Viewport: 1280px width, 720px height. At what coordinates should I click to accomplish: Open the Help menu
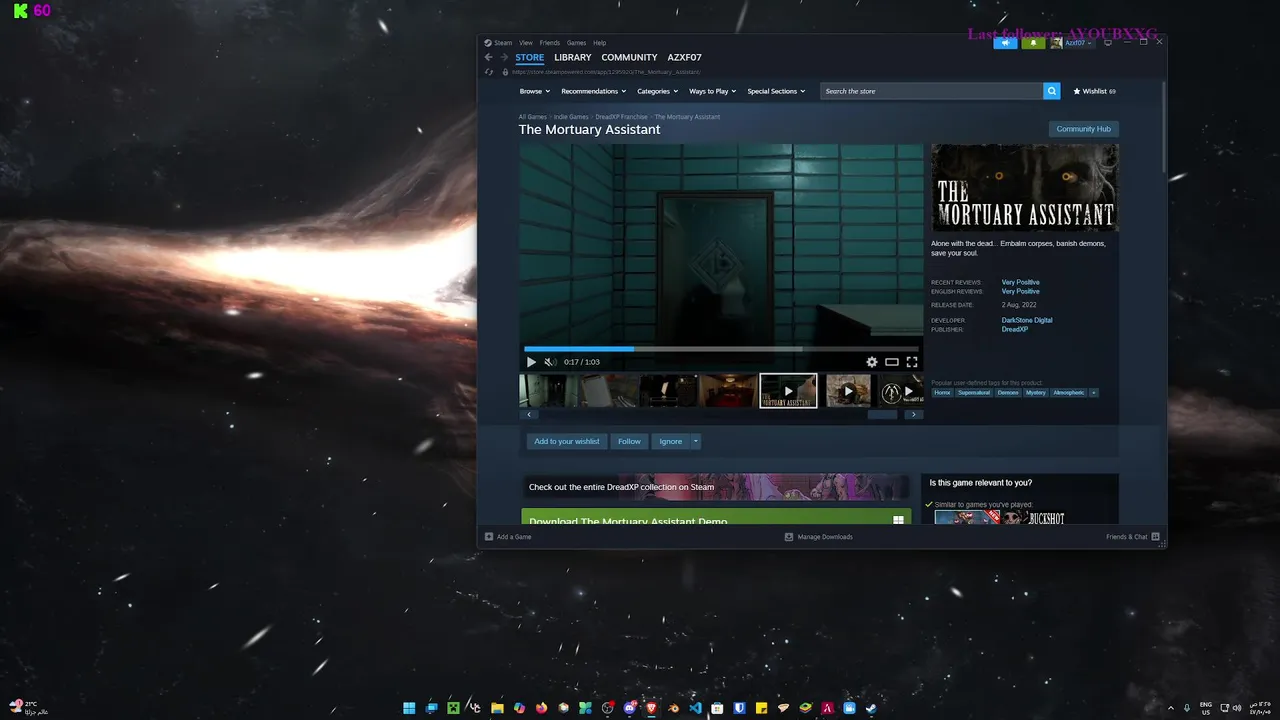600,43
